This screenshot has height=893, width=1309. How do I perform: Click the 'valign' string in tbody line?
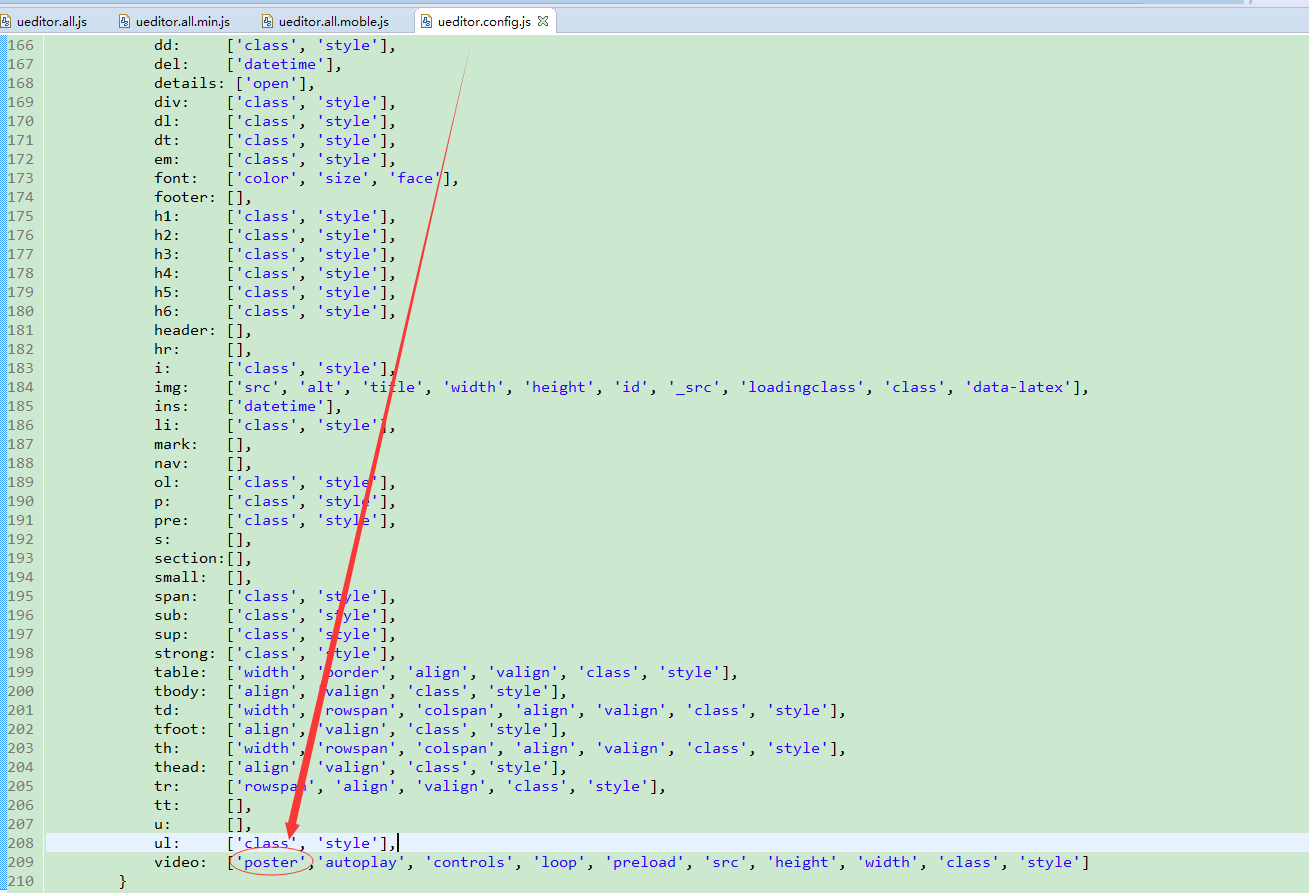click(x=353, y=691)
